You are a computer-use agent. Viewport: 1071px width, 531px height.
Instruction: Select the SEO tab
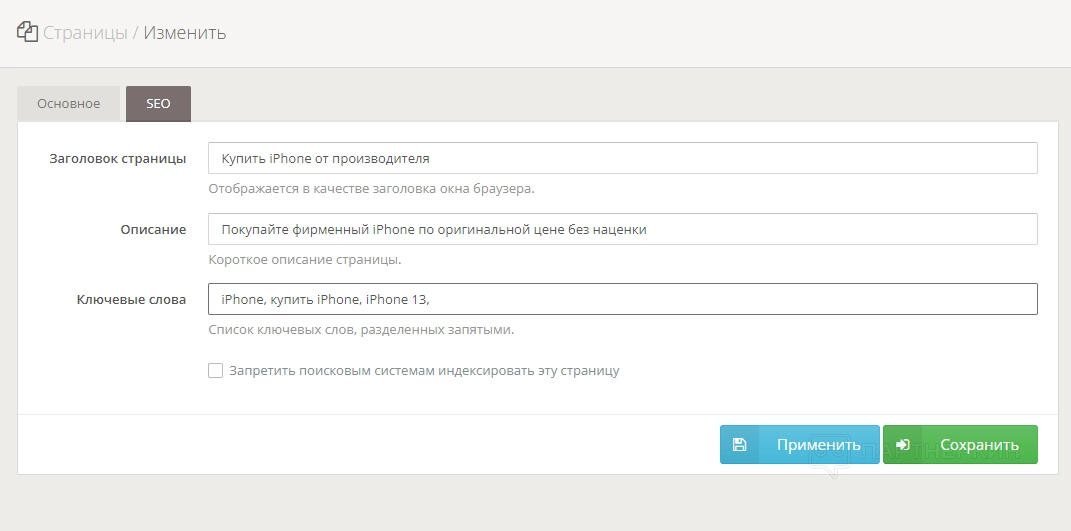[x=158, y=104]
